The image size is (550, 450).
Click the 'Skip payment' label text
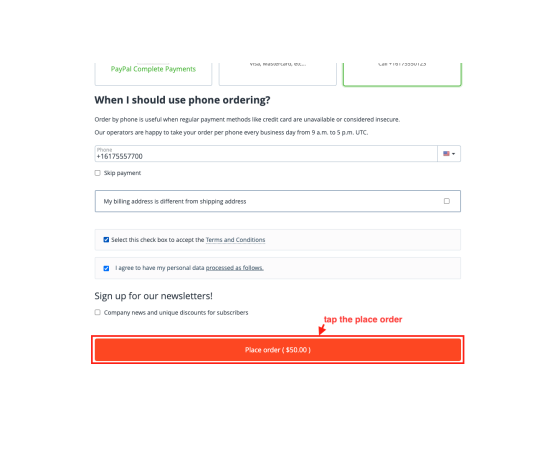coord(122,173)
